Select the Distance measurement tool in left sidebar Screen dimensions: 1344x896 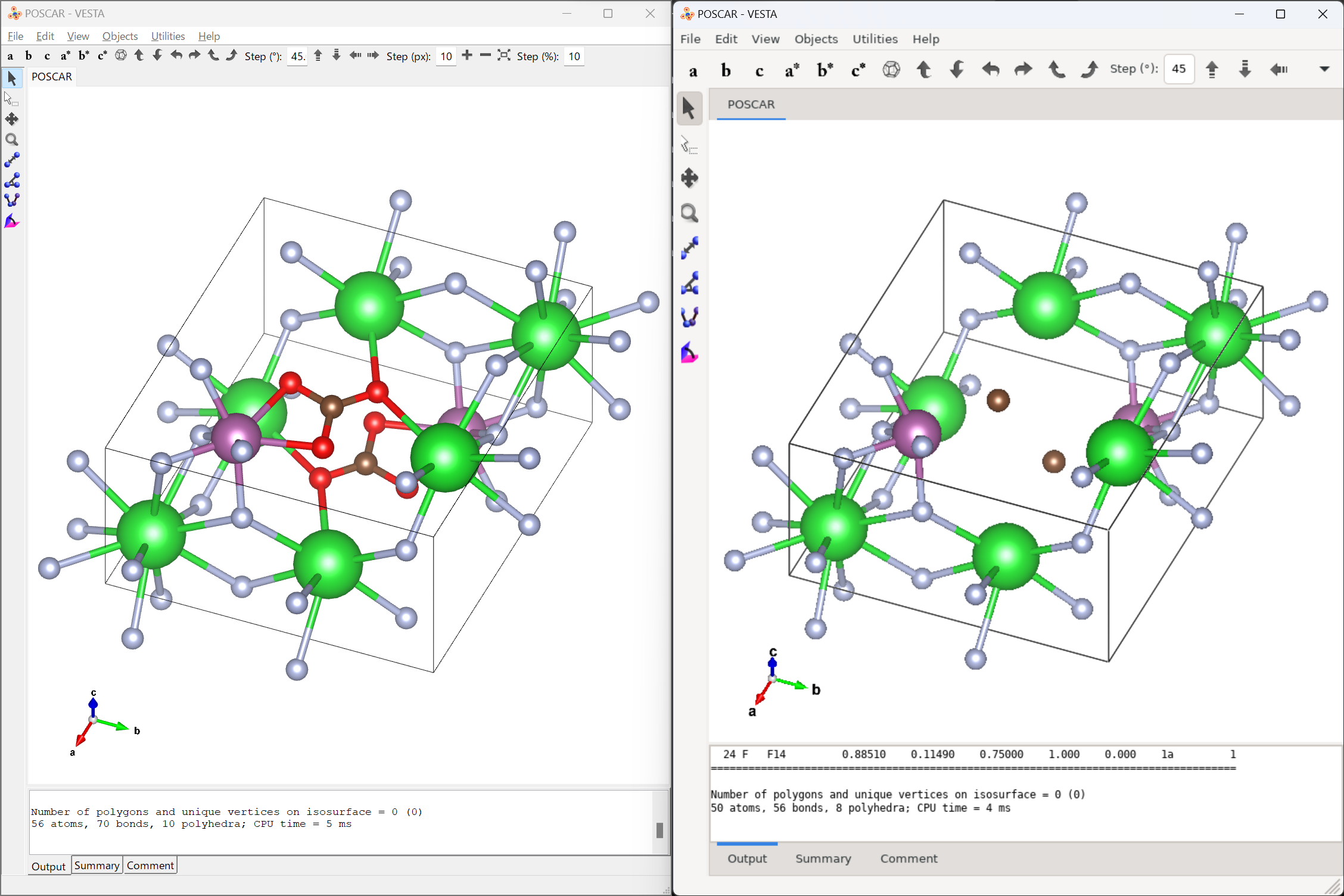click(11, 160)
